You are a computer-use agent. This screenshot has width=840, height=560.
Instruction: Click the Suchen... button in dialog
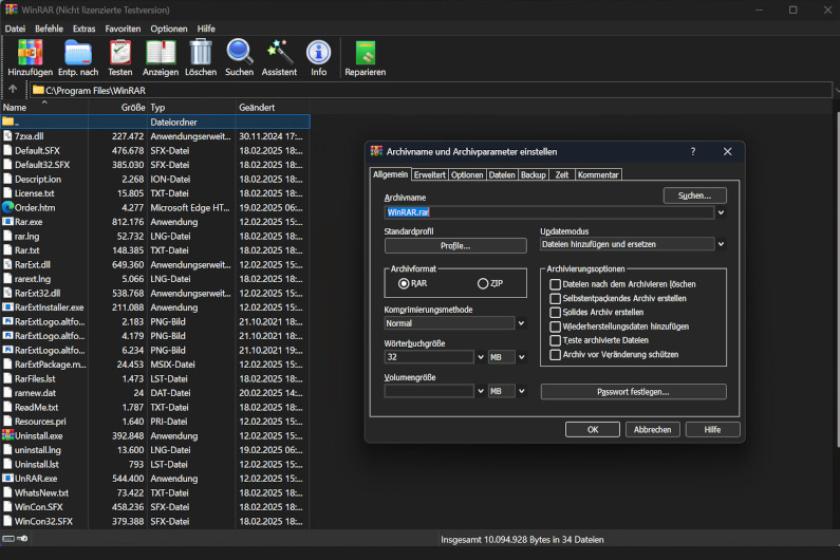(695, 196)
